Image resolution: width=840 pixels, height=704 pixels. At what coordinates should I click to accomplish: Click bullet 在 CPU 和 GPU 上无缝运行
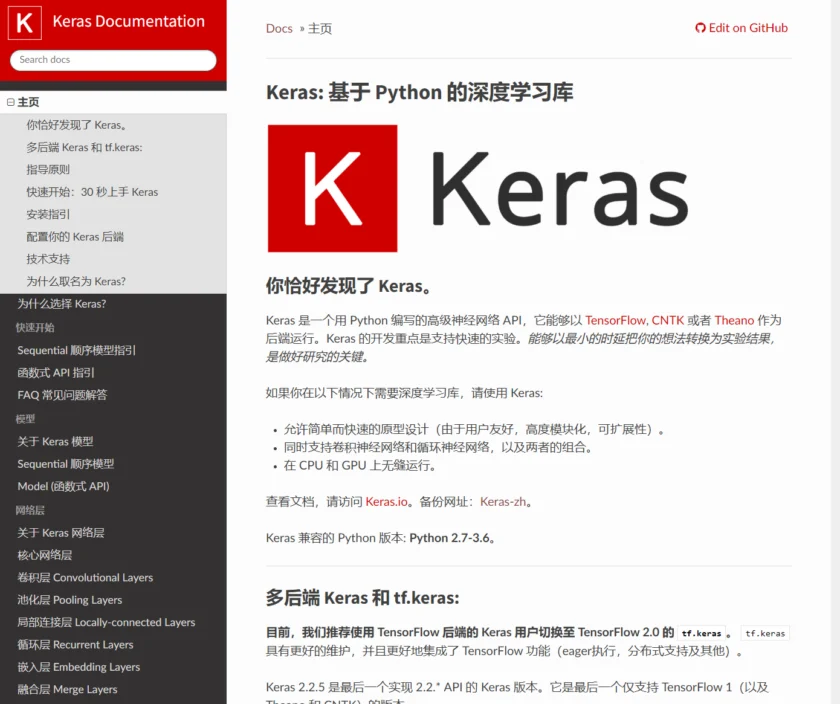359,466
